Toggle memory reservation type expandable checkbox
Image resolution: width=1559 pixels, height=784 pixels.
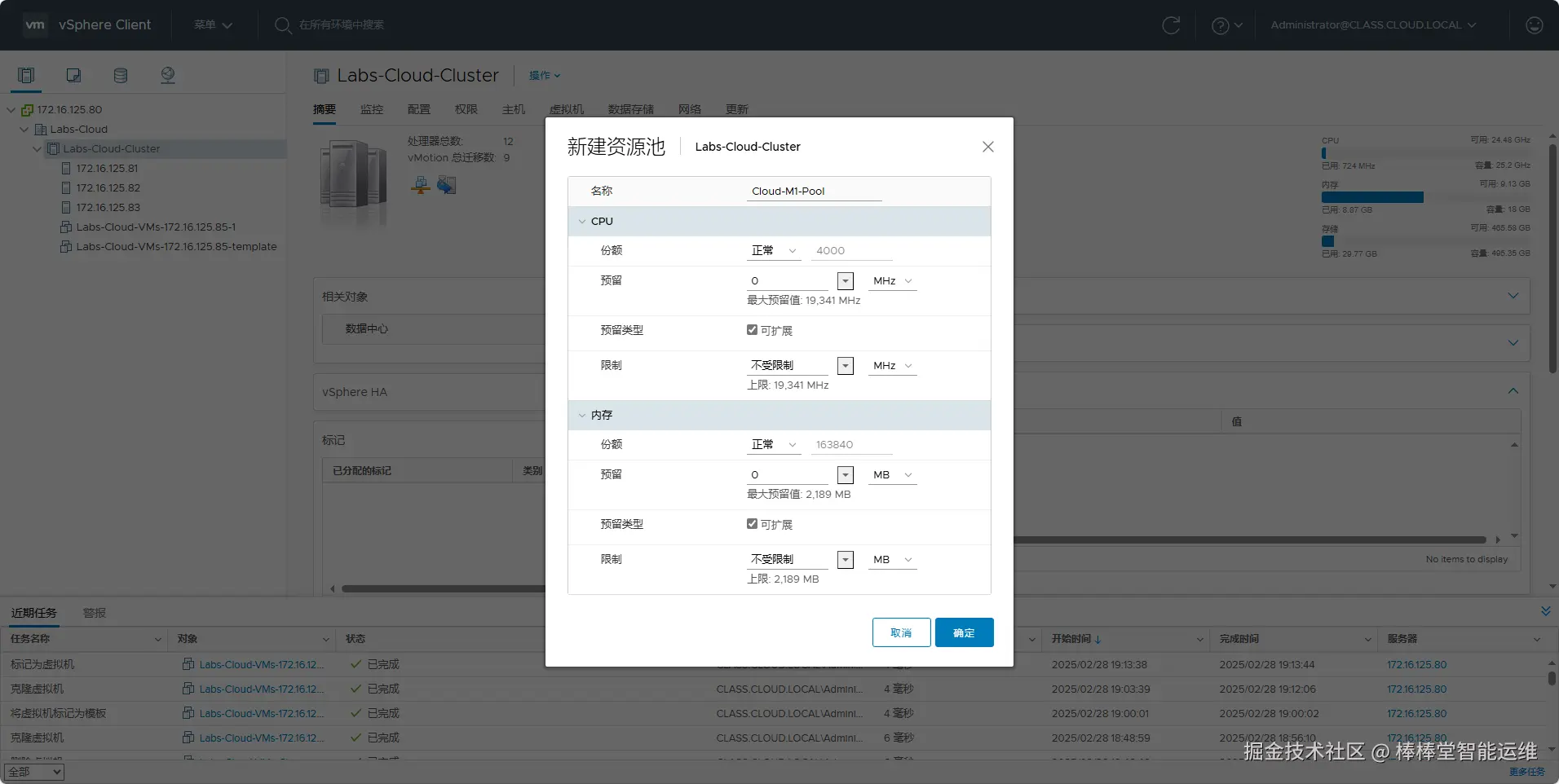(x=752, y=524)
